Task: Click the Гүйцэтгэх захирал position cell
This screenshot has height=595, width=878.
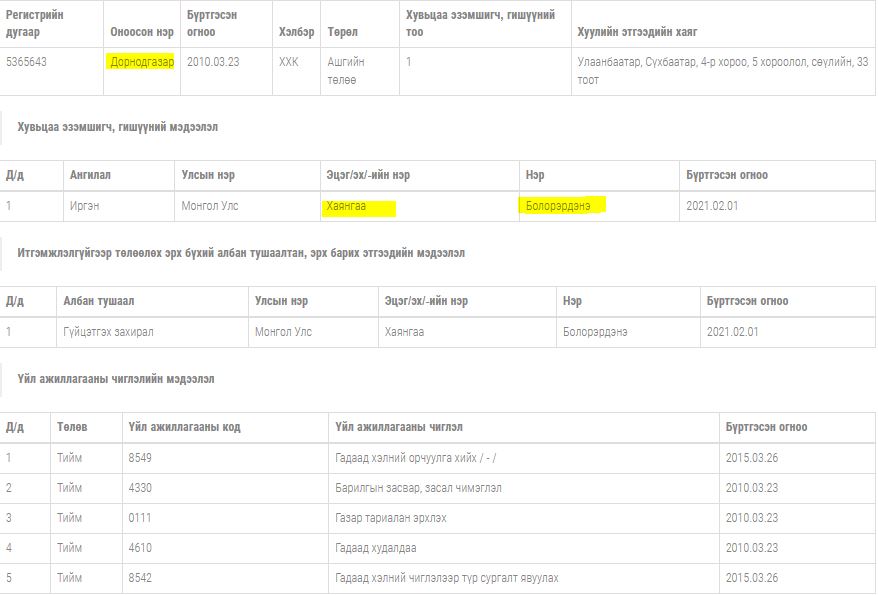Action: (x=108, y=332)
